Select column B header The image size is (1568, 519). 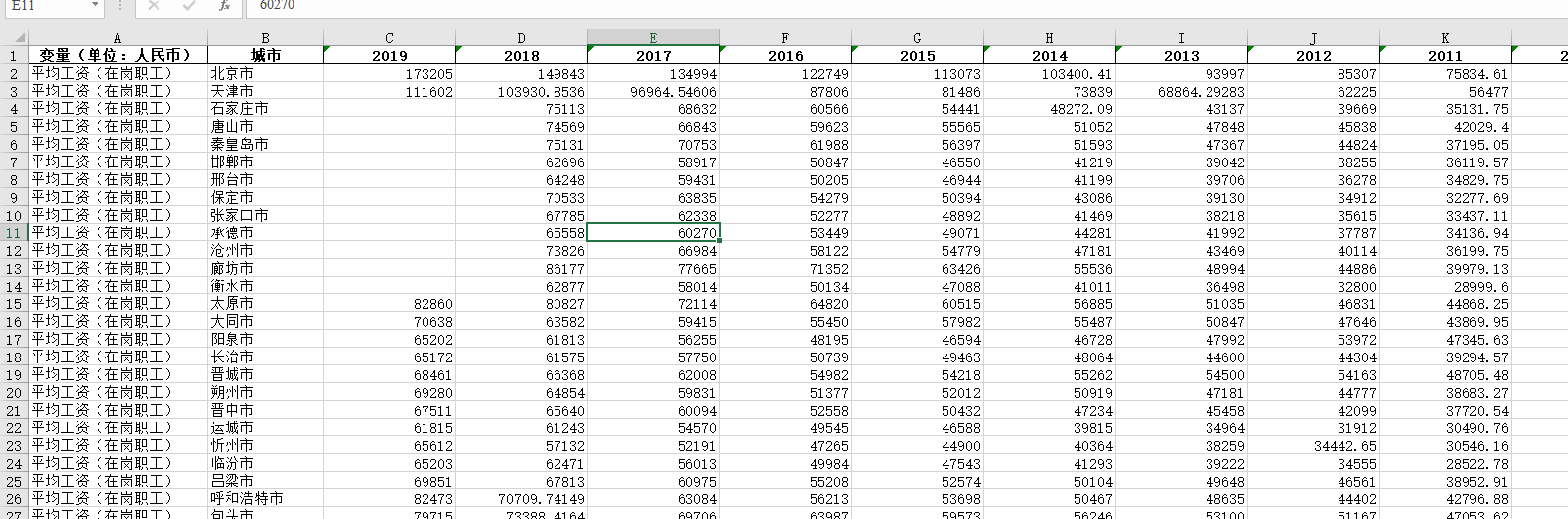pos(265,37)
